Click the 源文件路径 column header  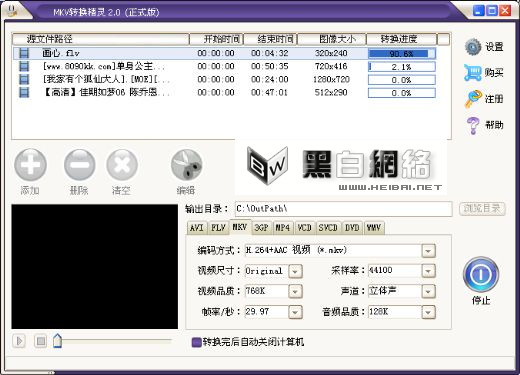click(x=101, y=39)
